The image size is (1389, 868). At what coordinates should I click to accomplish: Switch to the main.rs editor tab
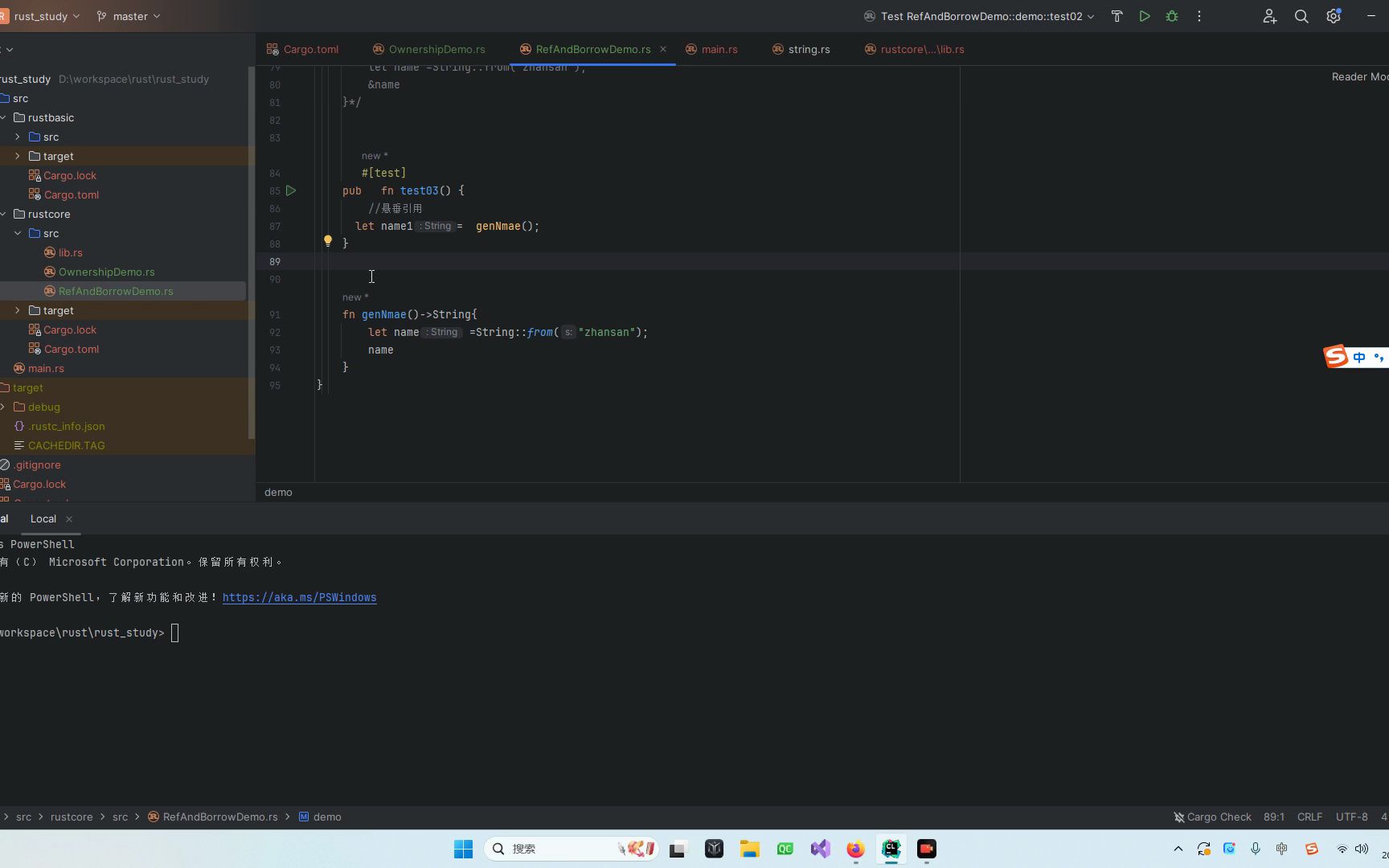click(711, 49)
